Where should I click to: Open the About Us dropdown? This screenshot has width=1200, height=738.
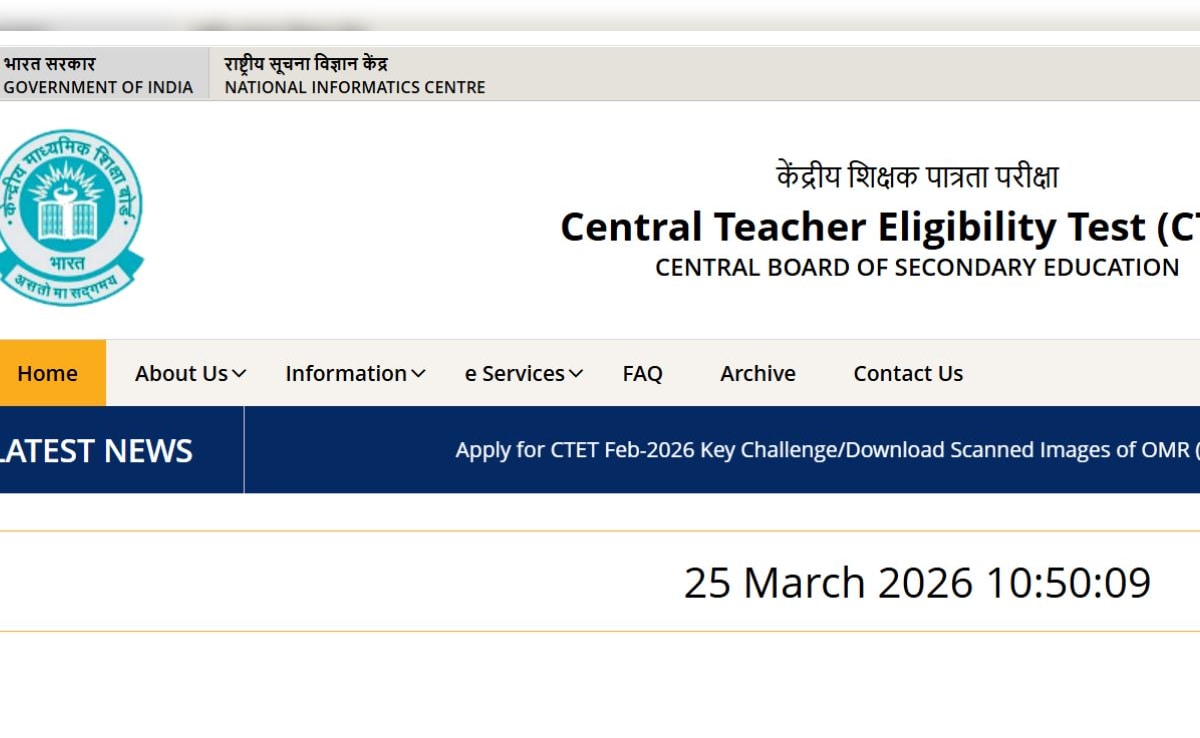(181, 373)
